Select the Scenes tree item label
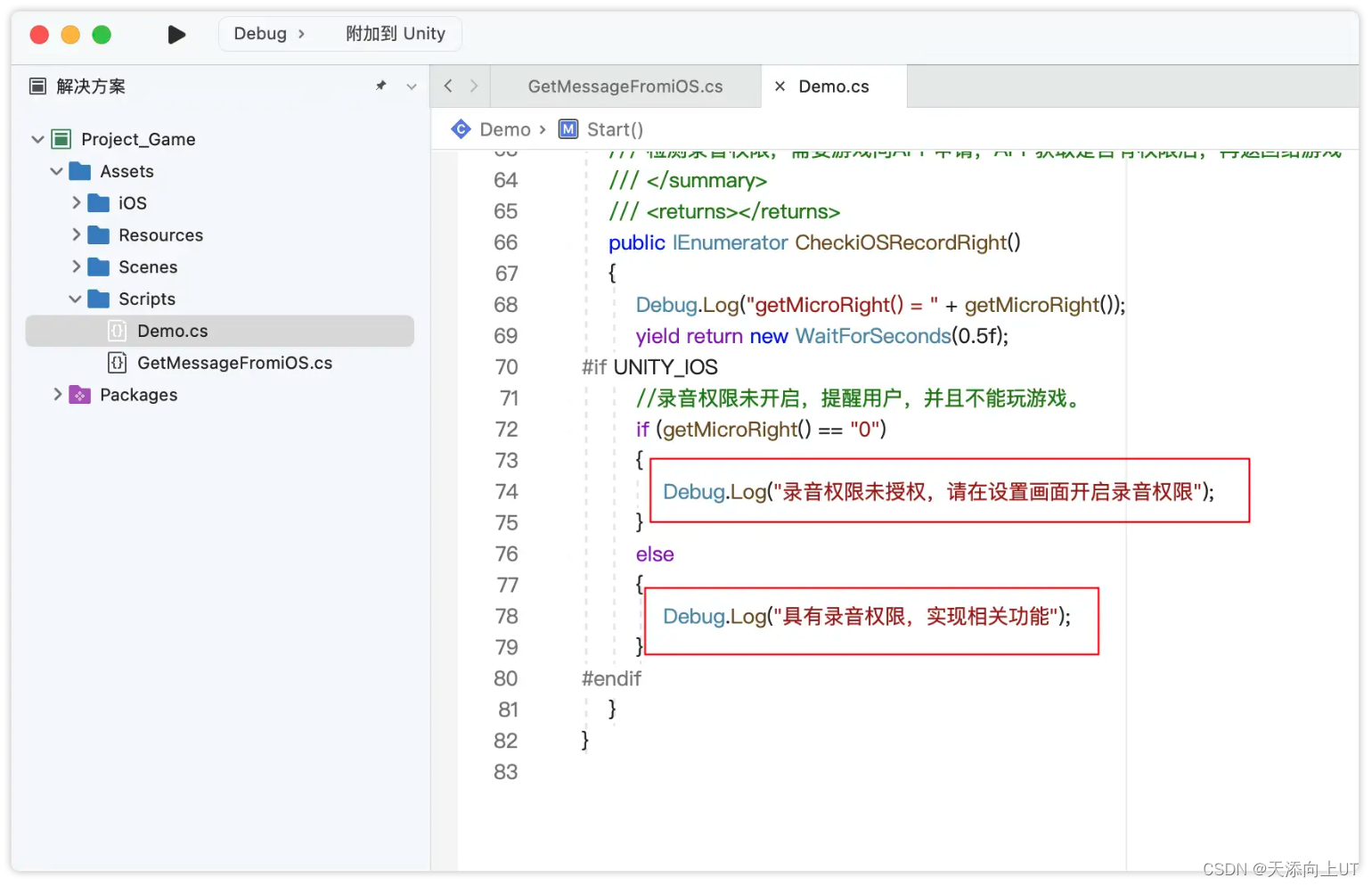 [x=148, y=267]
